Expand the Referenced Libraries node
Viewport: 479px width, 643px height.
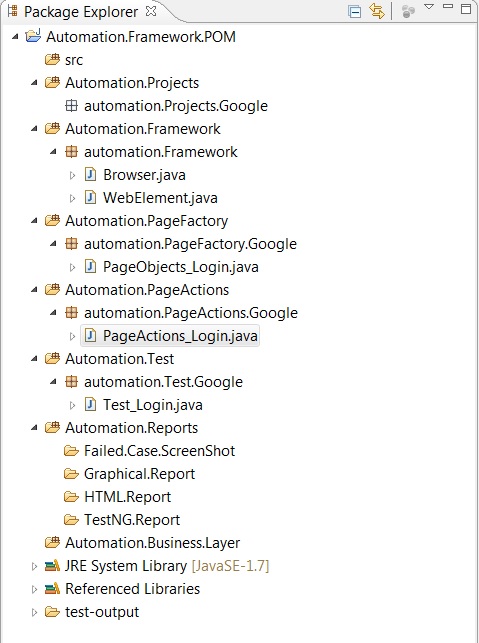(34, 589)
